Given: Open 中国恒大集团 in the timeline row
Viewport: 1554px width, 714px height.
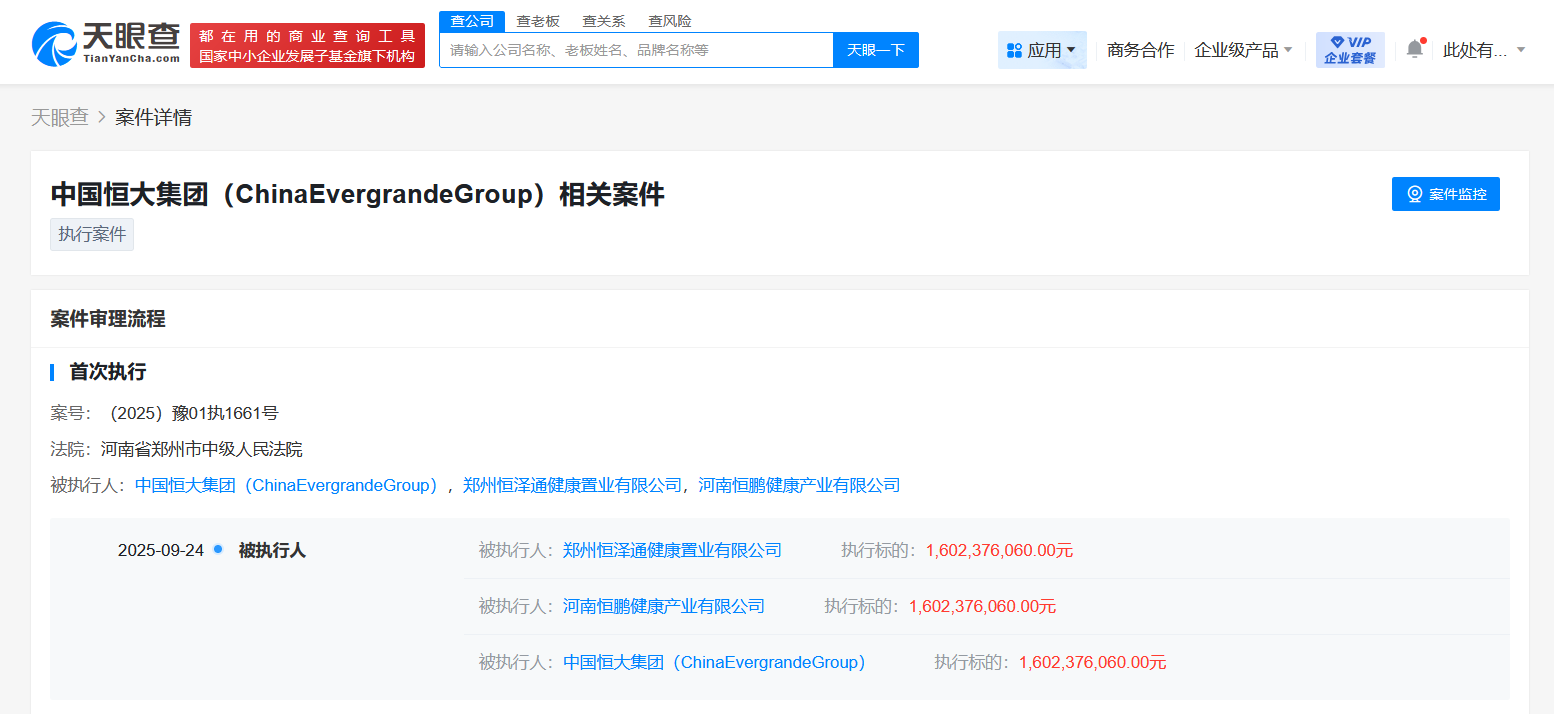Looking at the screenshot, I should (x=714, y=662).
